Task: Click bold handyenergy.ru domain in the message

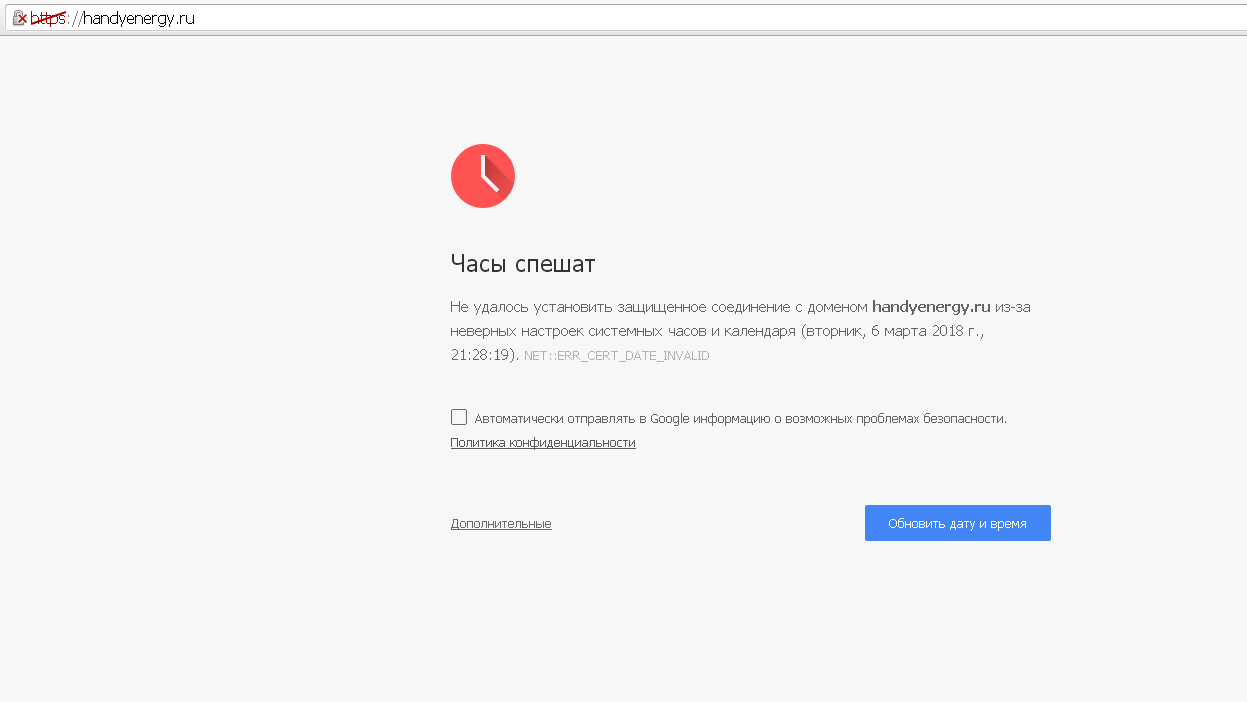Action: tap(931, 307)
